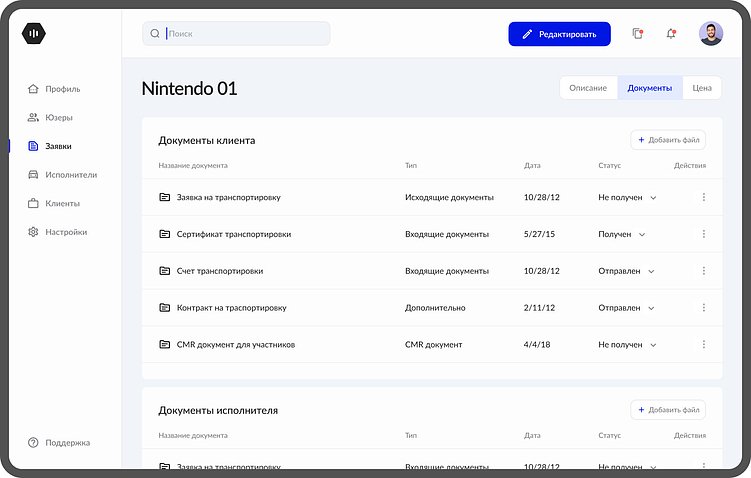The height and width of the screenshot is (478, 751).
Task: Expand status dropdown for Счет транспортировки
Action: [x=651, y=272]
